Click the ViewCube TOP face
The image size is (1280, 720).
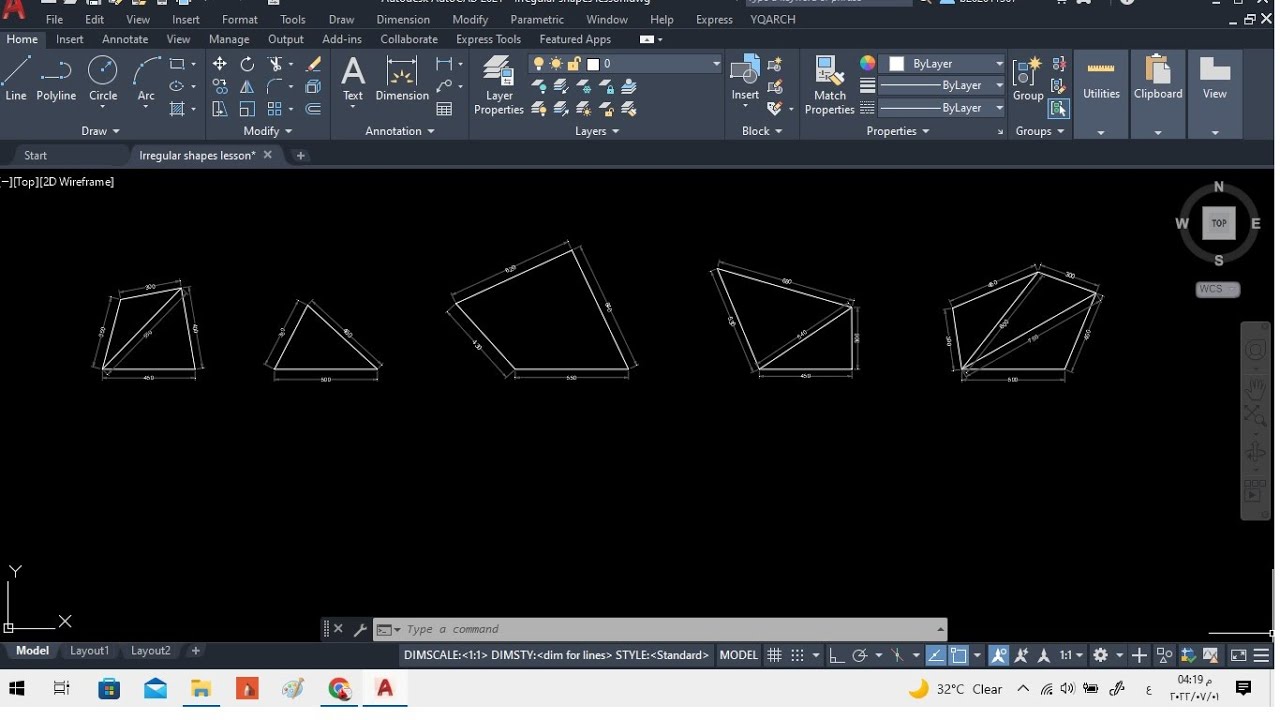tap(1219, 224)
